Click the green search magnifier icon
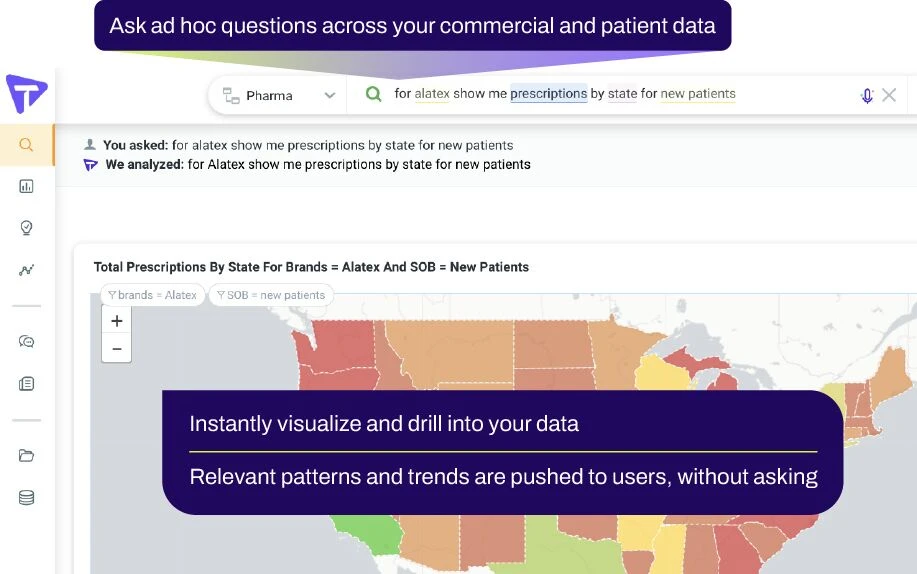Viewport: 917px width, 574px height. [373, 94]
